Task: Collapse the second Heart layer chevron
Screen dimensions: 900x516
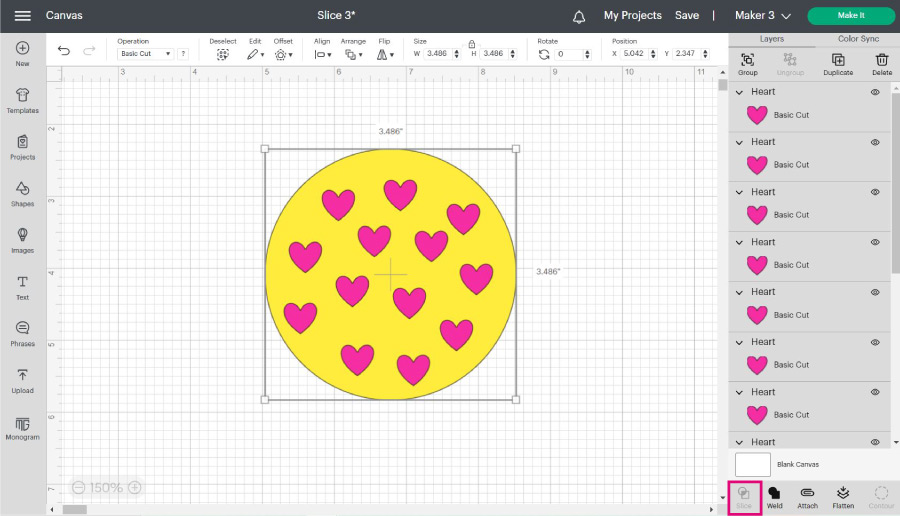Action: click(739, 142)
